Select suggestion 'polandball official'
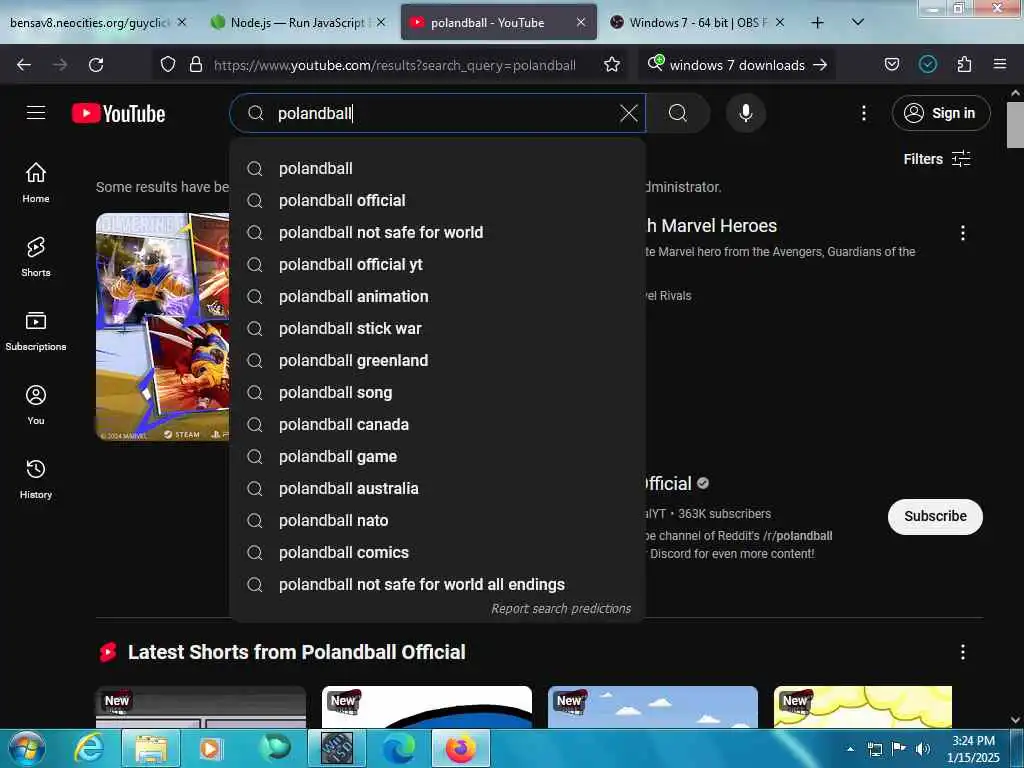Viewport: 1024px width, 768px height. [438, 200]
